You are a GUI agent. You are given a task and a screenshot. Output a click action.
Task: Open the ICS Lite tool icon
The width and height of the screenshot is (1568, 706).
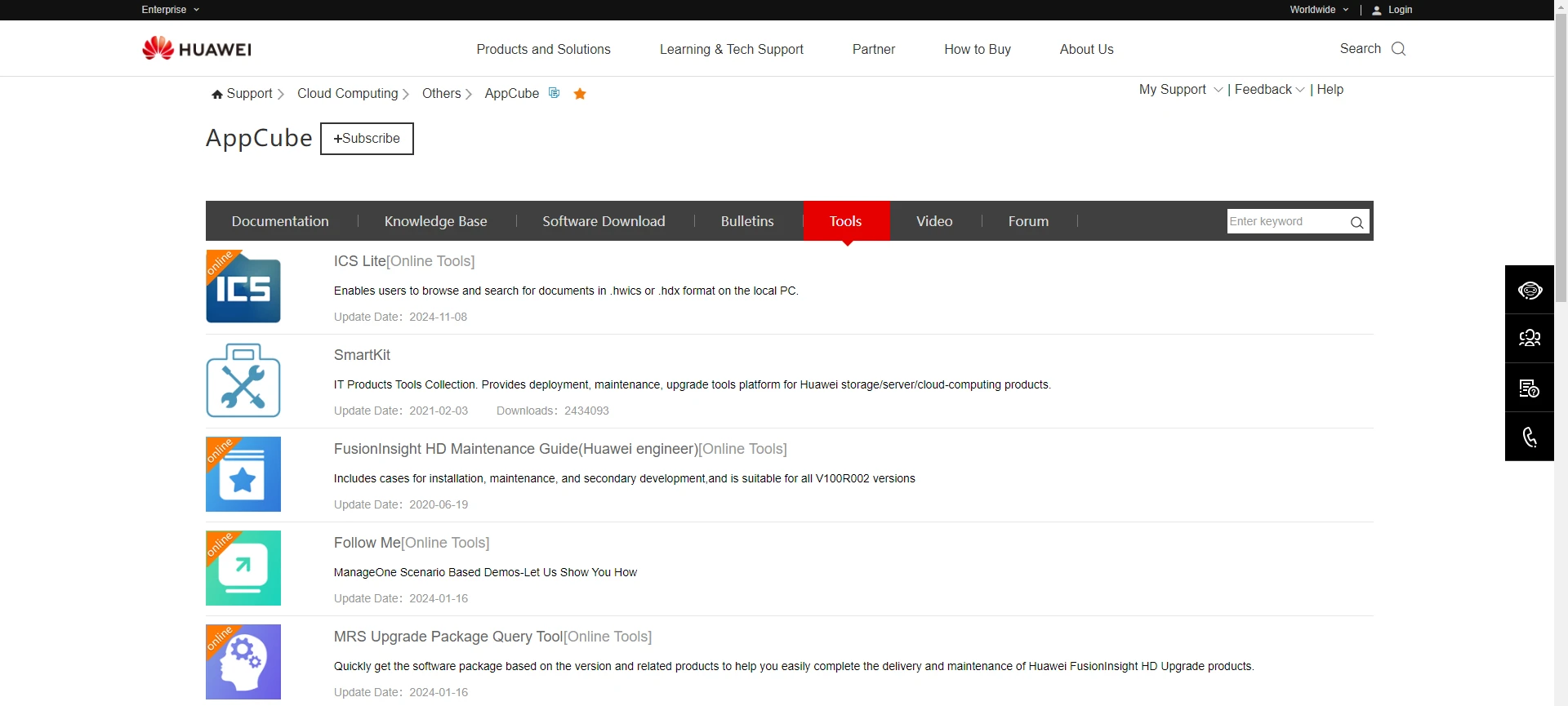click(243, 286)
